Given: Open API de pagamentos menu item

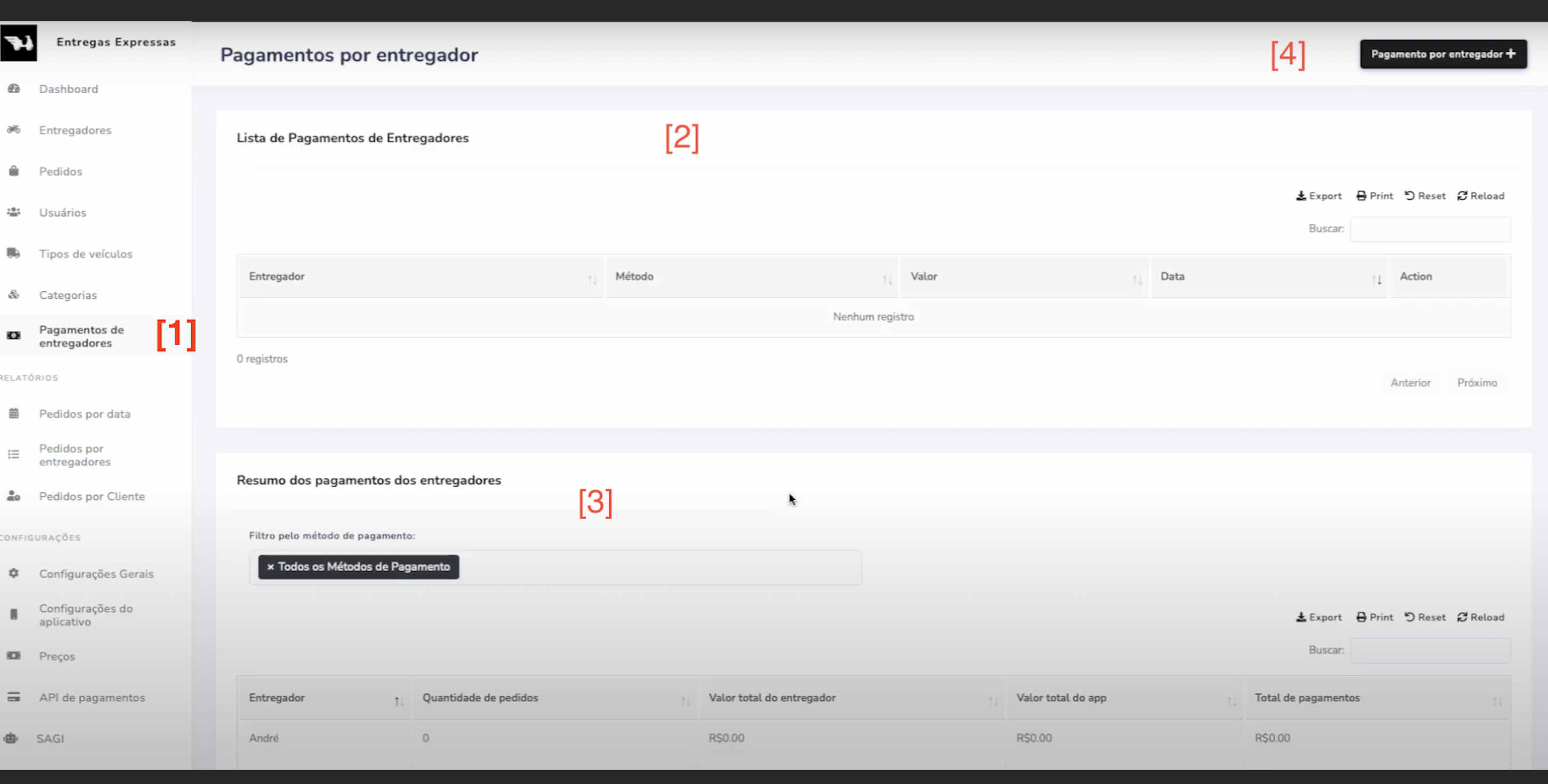Looking at the screenshot, I should pos(92,698).
